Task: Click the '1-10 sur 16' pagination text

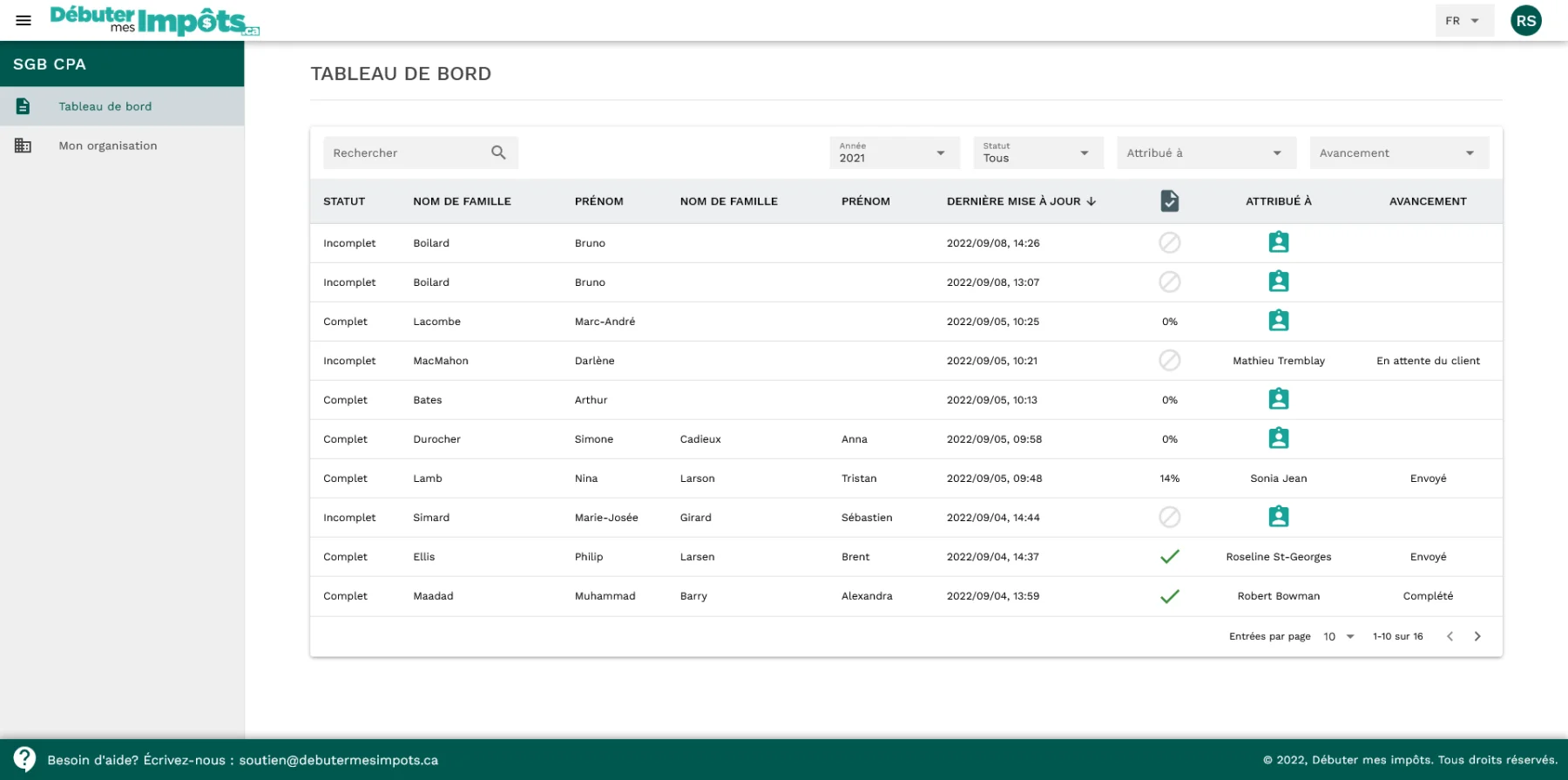Action: point(1398,636)
